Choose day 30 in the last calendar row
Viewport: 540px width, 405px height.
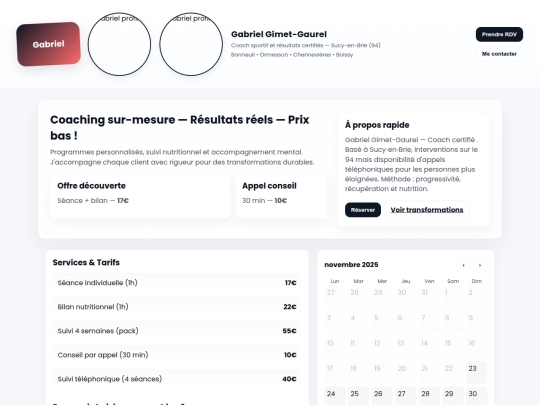click(476, 396)
